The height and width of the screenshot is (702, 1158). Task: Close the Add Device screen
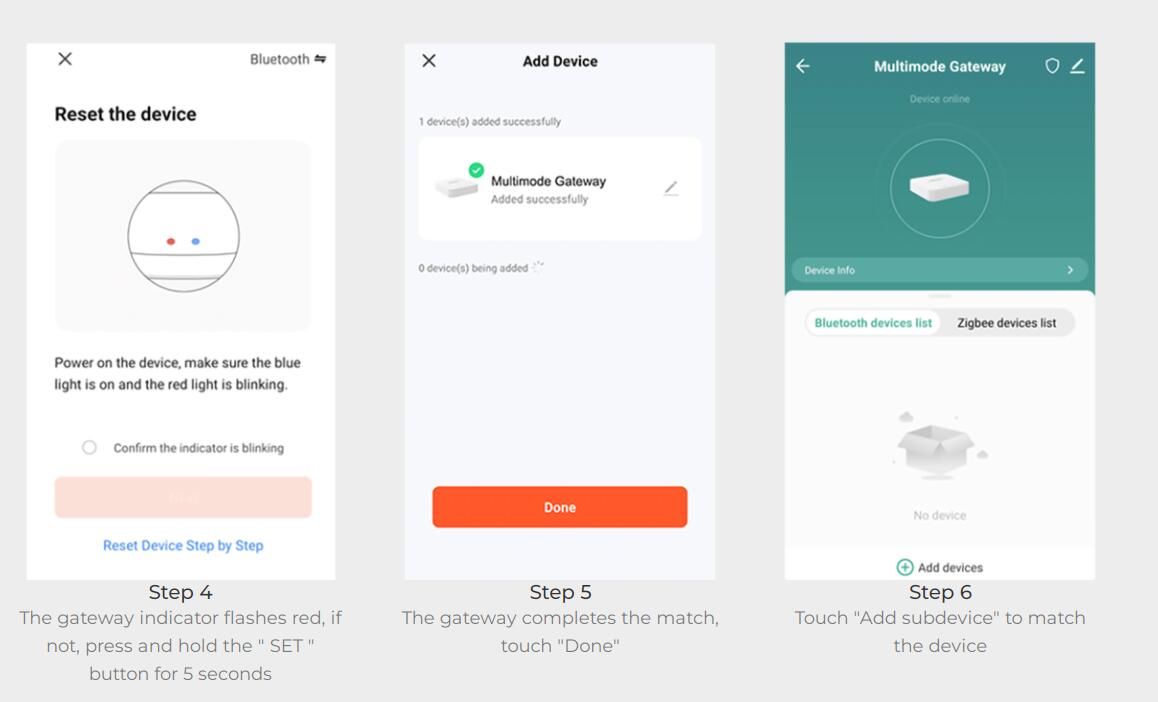coord(429,61)
